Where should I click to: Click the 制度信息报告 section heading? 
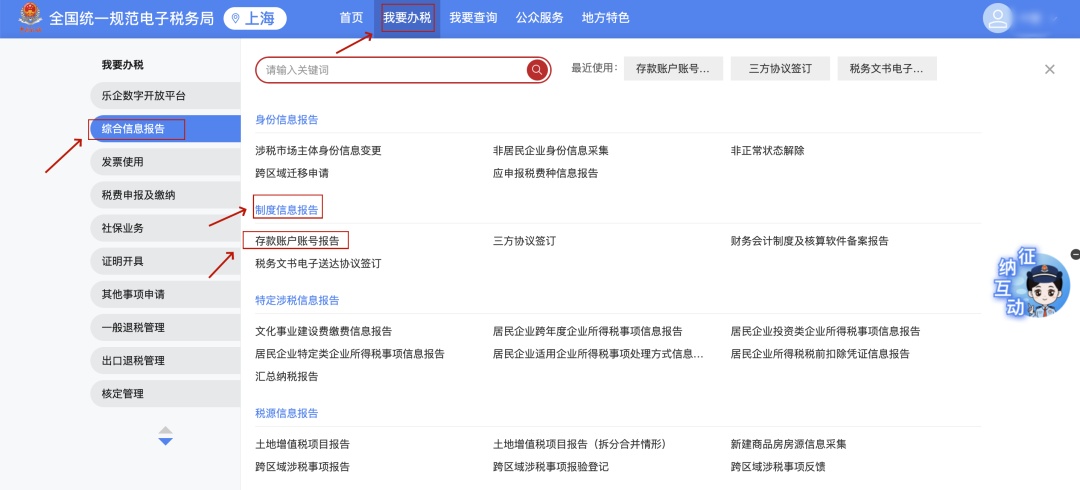[287, 210]
